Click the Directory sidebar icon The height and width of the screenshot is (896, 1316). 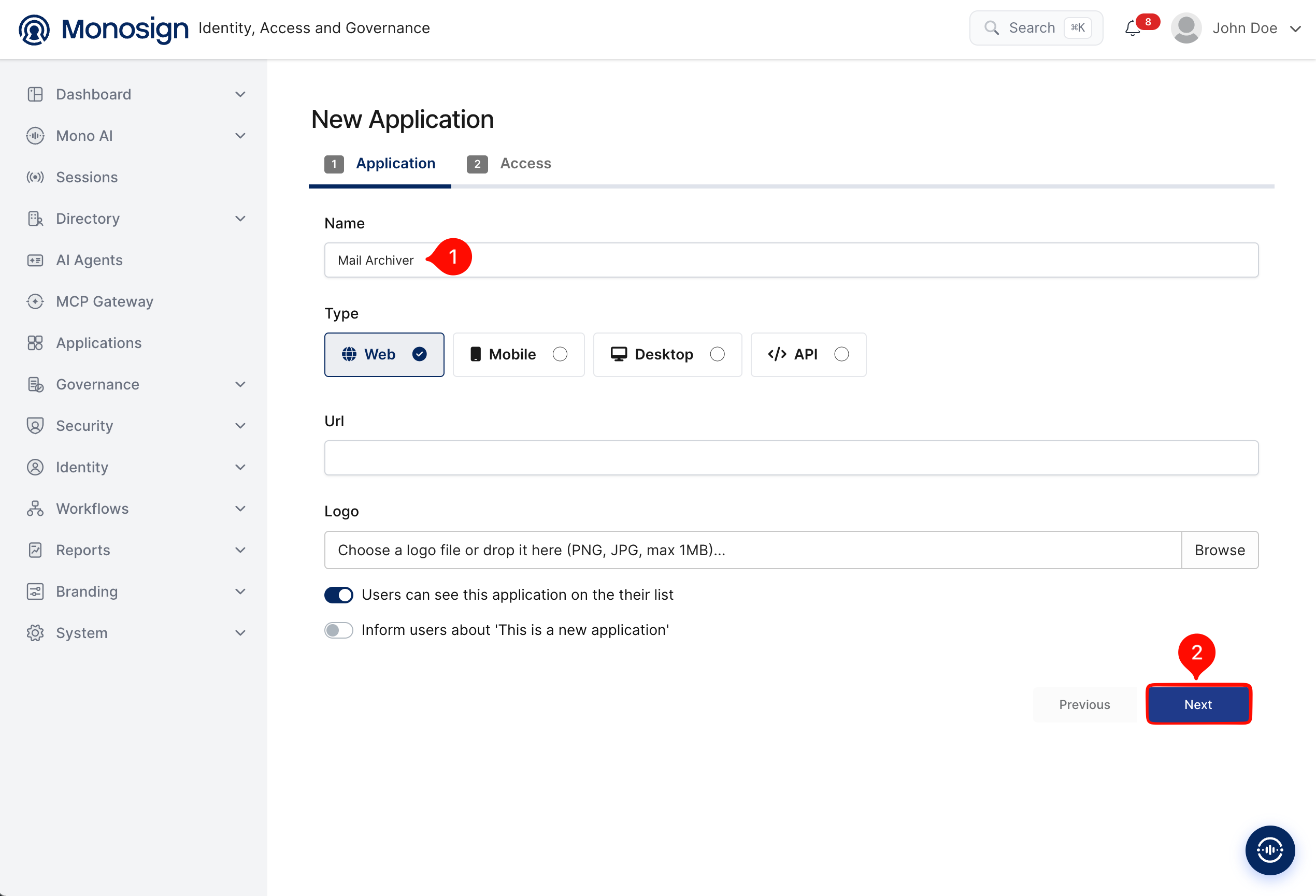[x=35, y=219]
